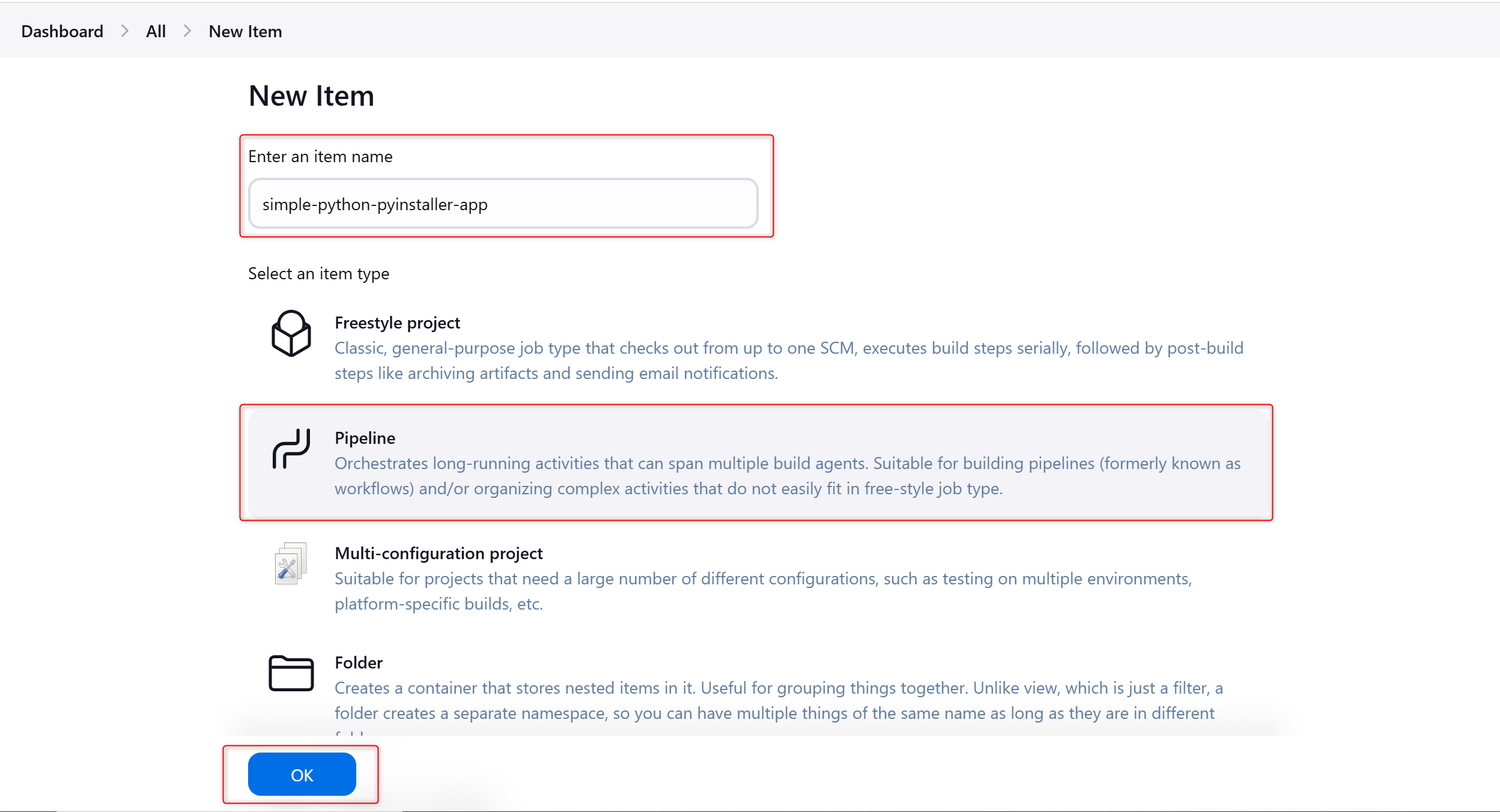Expand chevron after Dashboard breadcrumb
Image resolution: width=1500 pixels, height=812 pixels.
pyautogui.click(x=125, y=31)
